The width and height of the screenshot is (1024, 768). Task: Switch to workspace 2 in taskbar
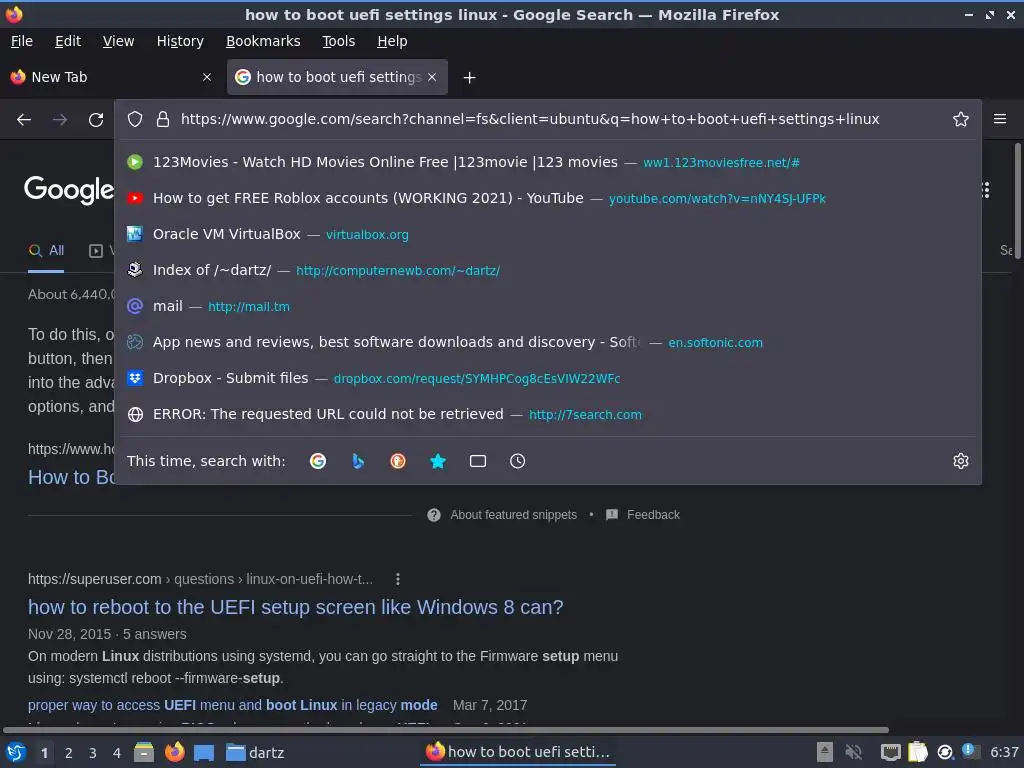[69, 753]
